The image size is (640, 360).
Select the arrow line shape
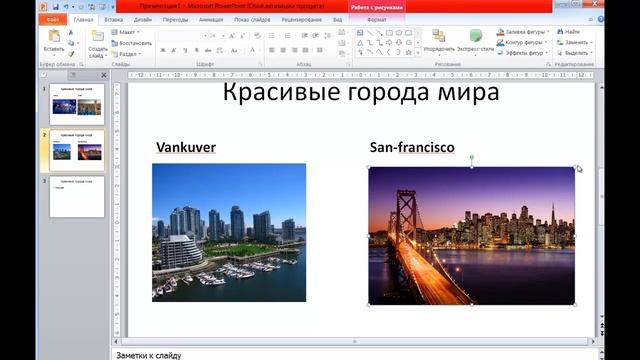coord(379,33)
